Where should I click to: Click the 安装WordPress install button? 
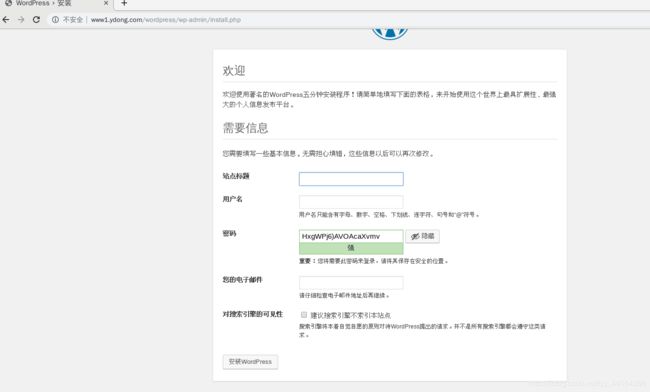point(250,362)
